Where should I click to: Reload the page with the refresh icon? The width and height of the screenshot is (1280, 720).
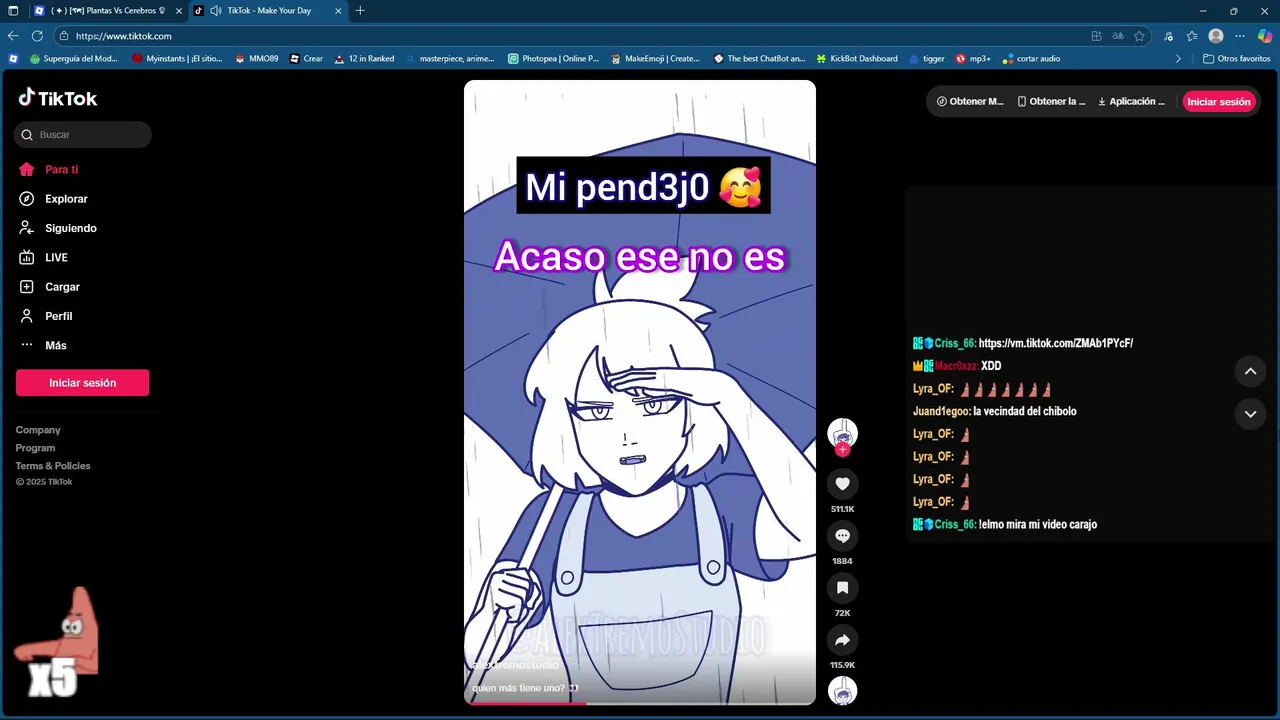[37, 36]
